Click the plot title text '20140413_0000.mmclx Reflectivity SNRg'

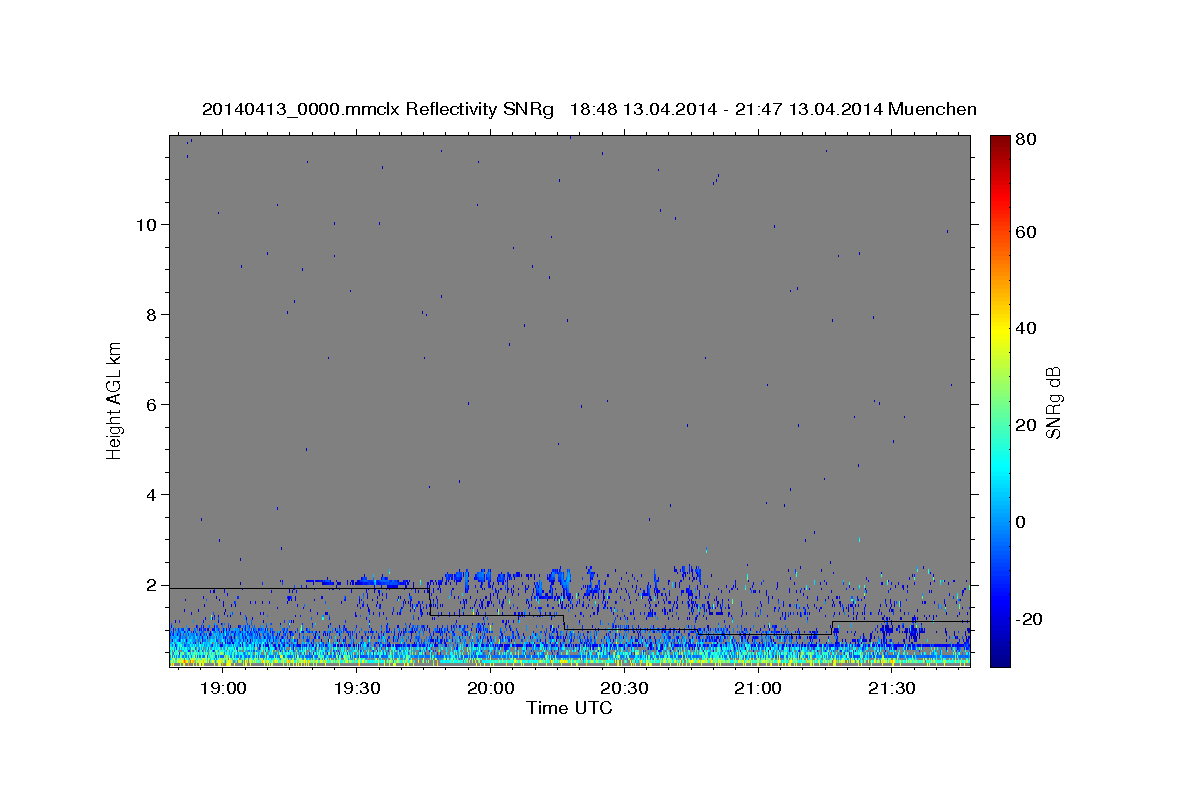[378, 109]
